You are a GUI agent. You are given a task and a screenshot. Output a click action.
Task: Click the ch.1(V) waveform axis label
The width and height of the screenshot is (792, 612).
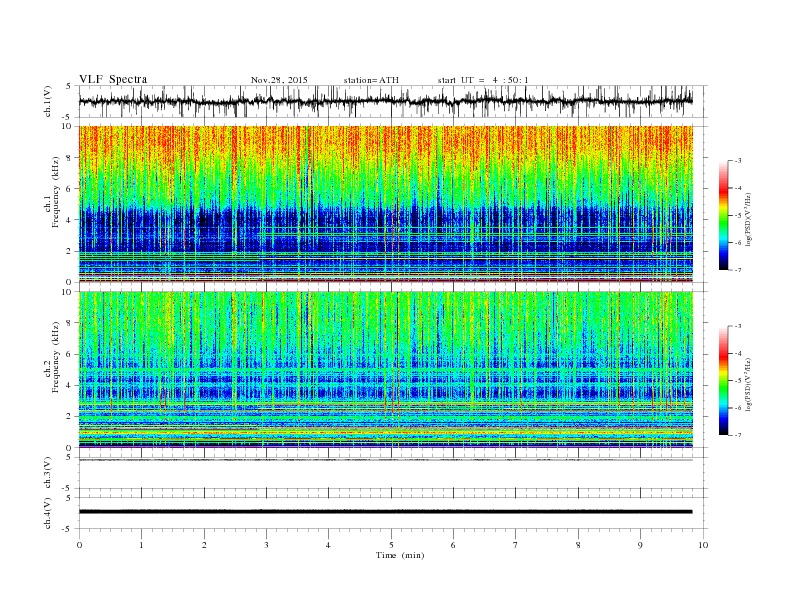pos(48,101)
